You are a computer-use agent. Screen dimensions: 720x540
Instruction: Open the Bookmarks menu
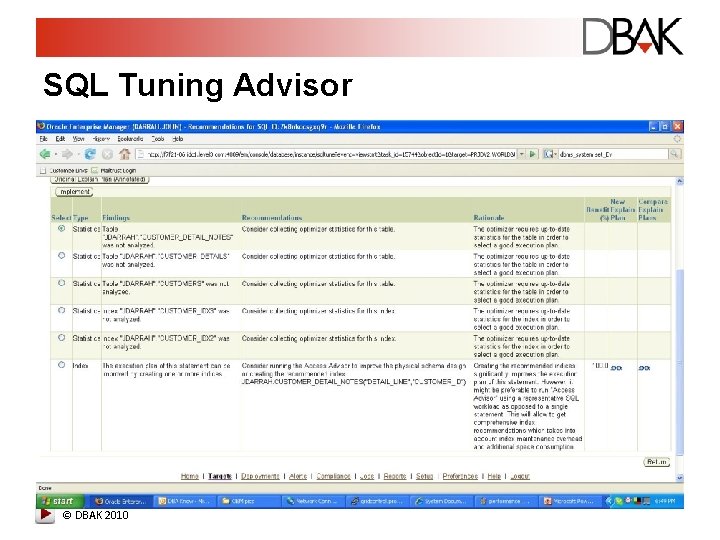coord(130,139)
